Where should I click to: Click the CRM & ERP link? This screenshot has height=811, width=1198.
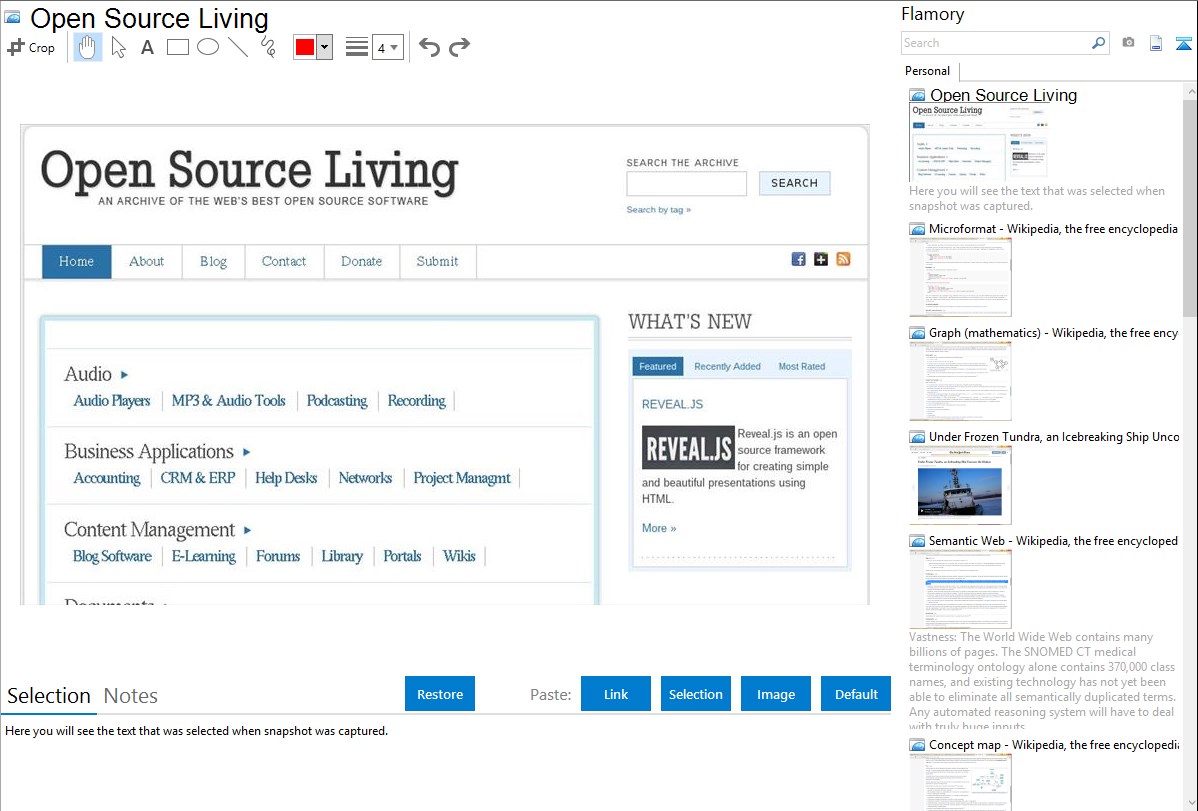pyautogui.click(x=198, y=478)
